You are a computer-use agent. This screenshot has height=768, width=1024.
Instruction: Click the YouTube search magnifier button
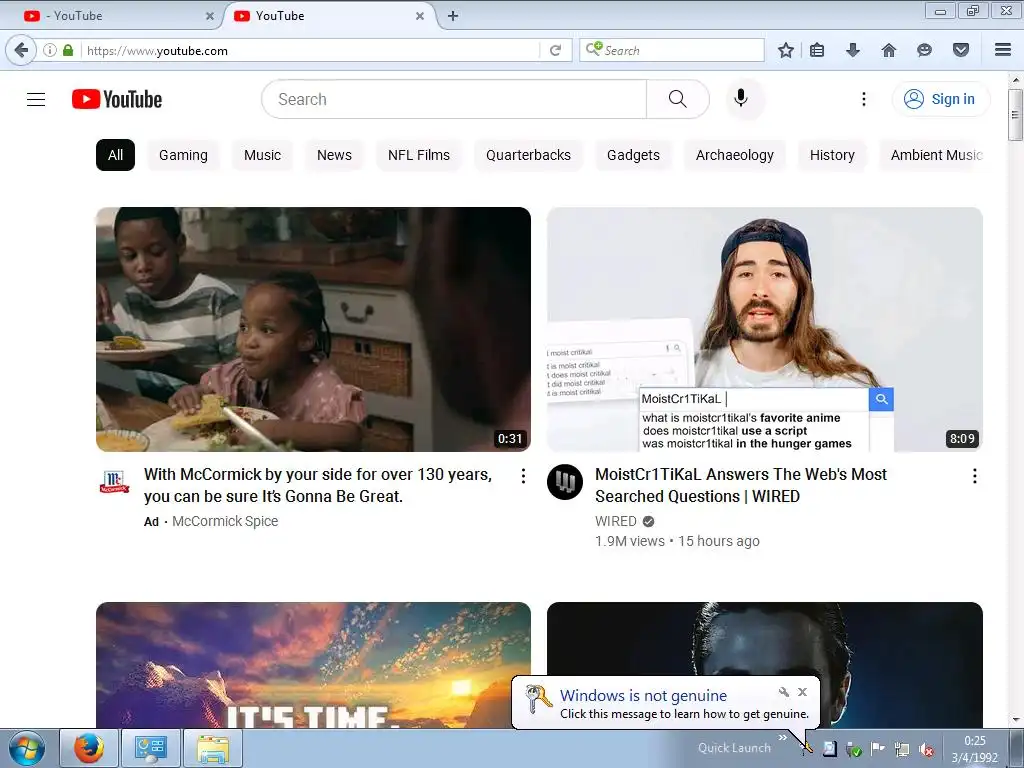click(x=678, y=99)
